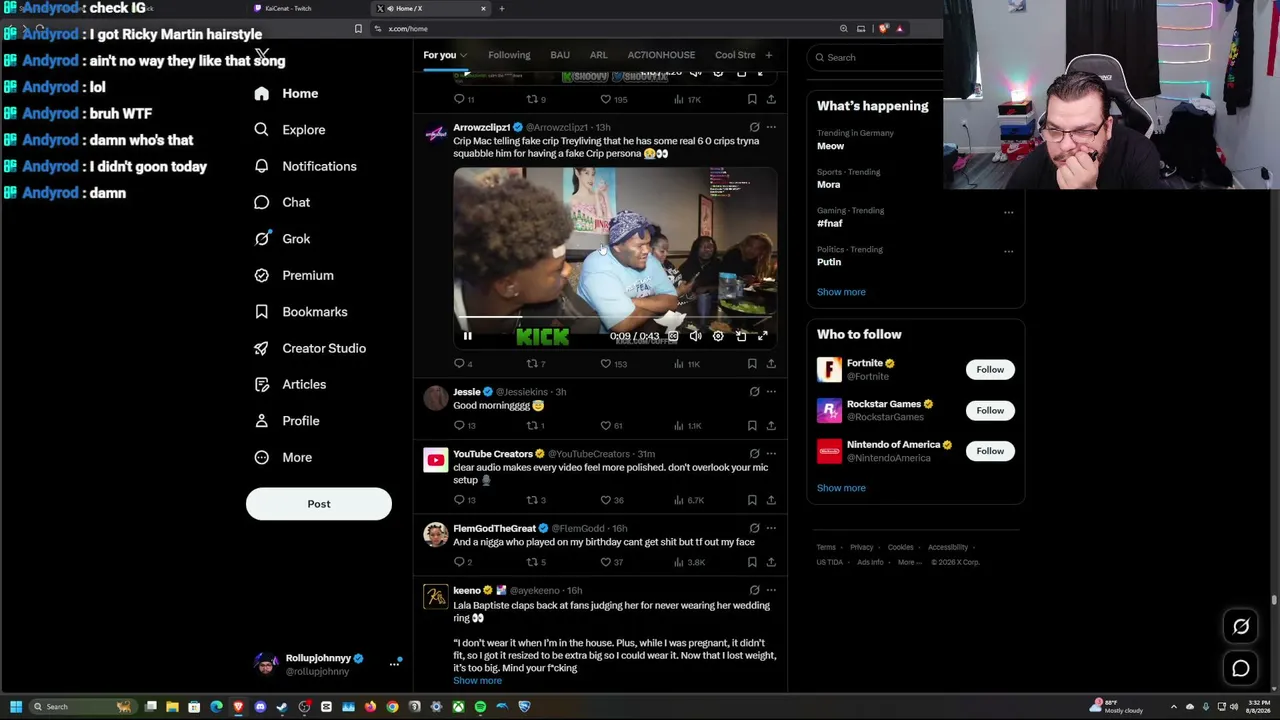This screenshot has height=720, width=1280.
Task: Open the floating Grok button
Action: coord(1241,627)
